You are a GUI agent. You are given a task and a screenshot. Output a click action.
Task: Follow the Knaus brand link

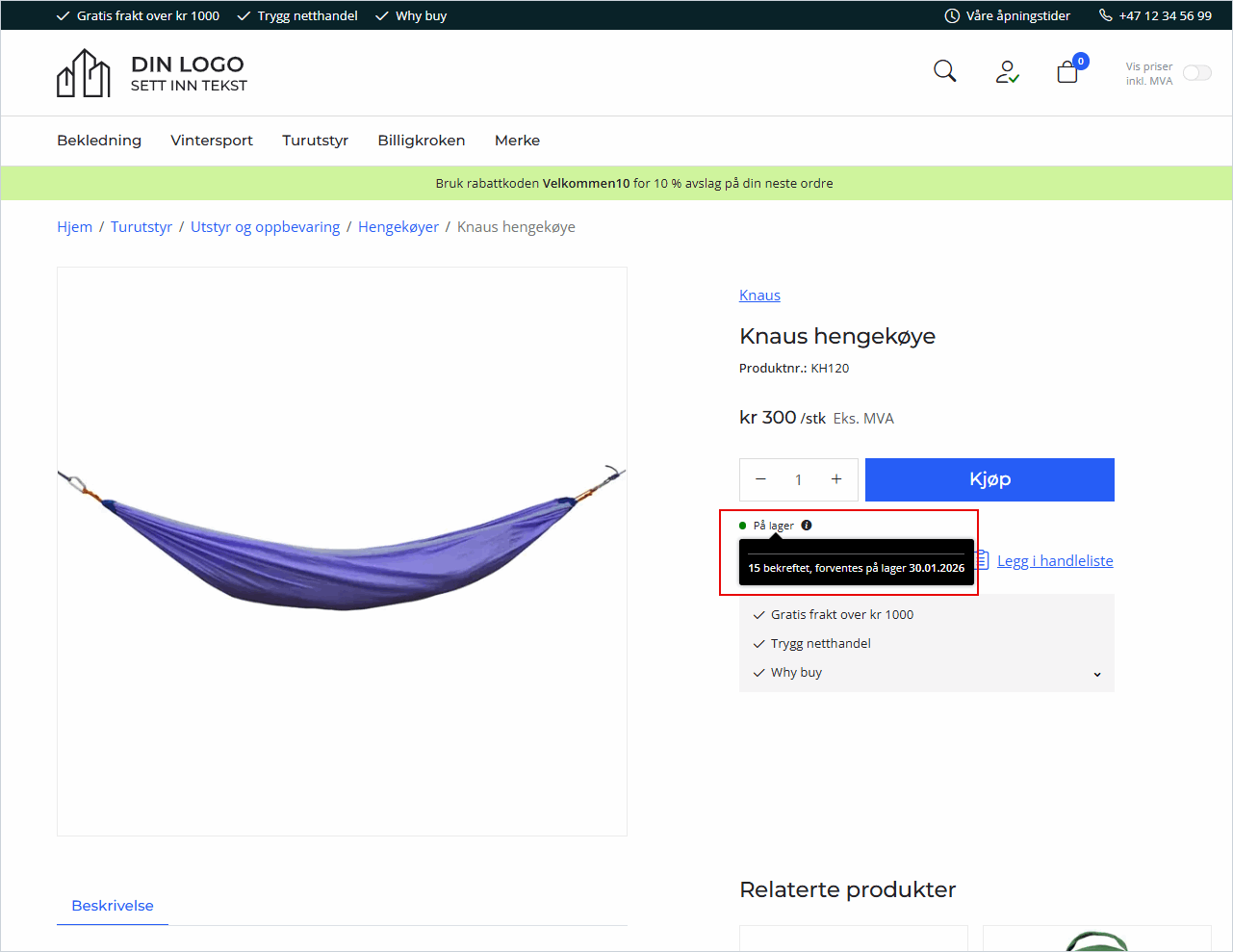point(759,296)
